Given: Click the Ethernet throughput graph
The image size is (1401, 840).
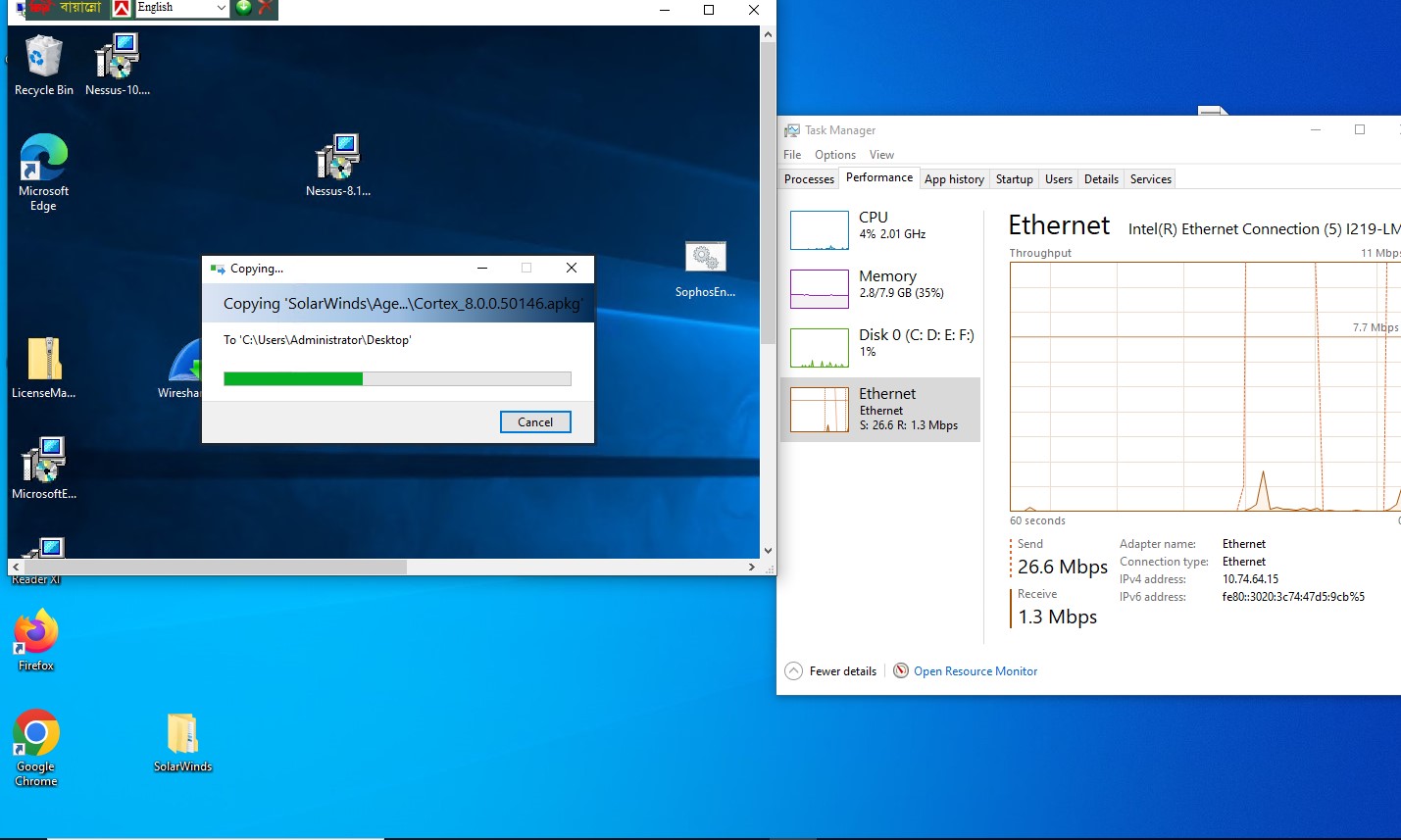Looking at the screenshot, I should [1205, 386].
